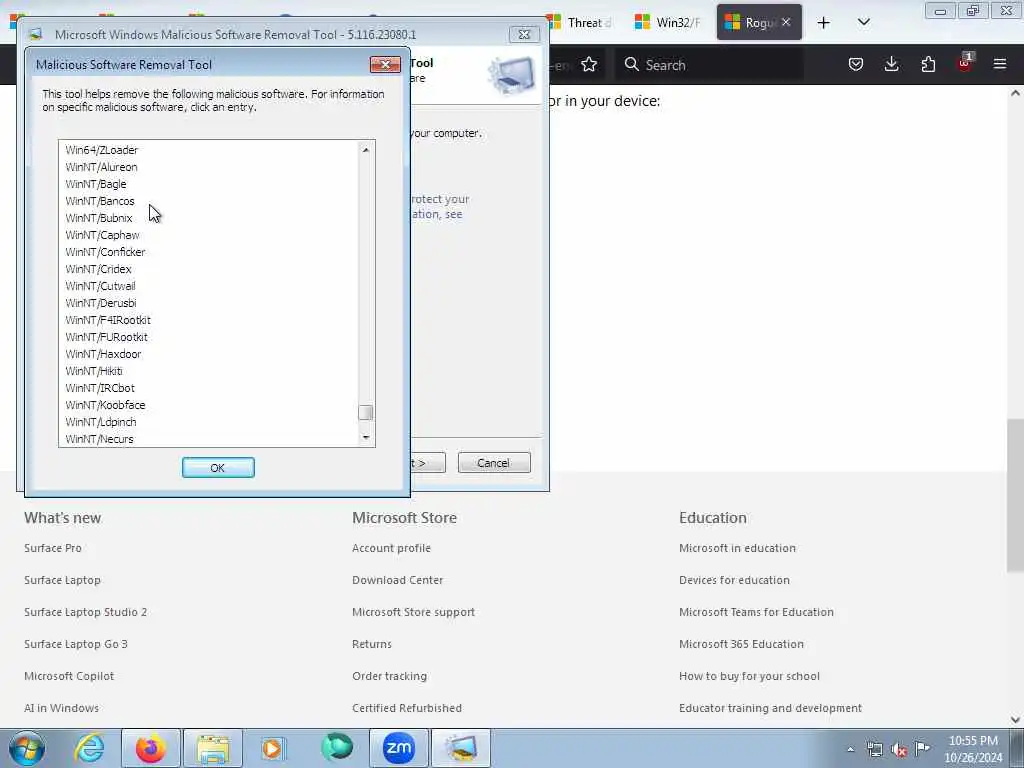Open Microsoft Copilot link

(69, 676)
